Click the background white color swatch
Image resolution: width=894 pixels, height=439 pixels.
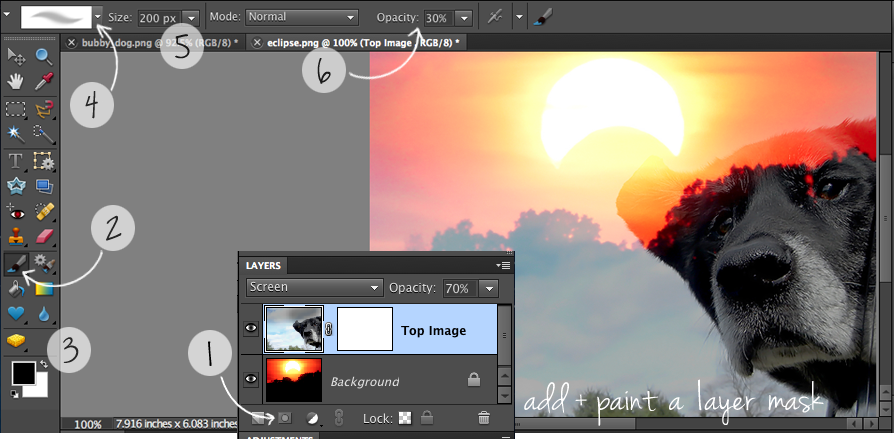(x=39, y=389)
